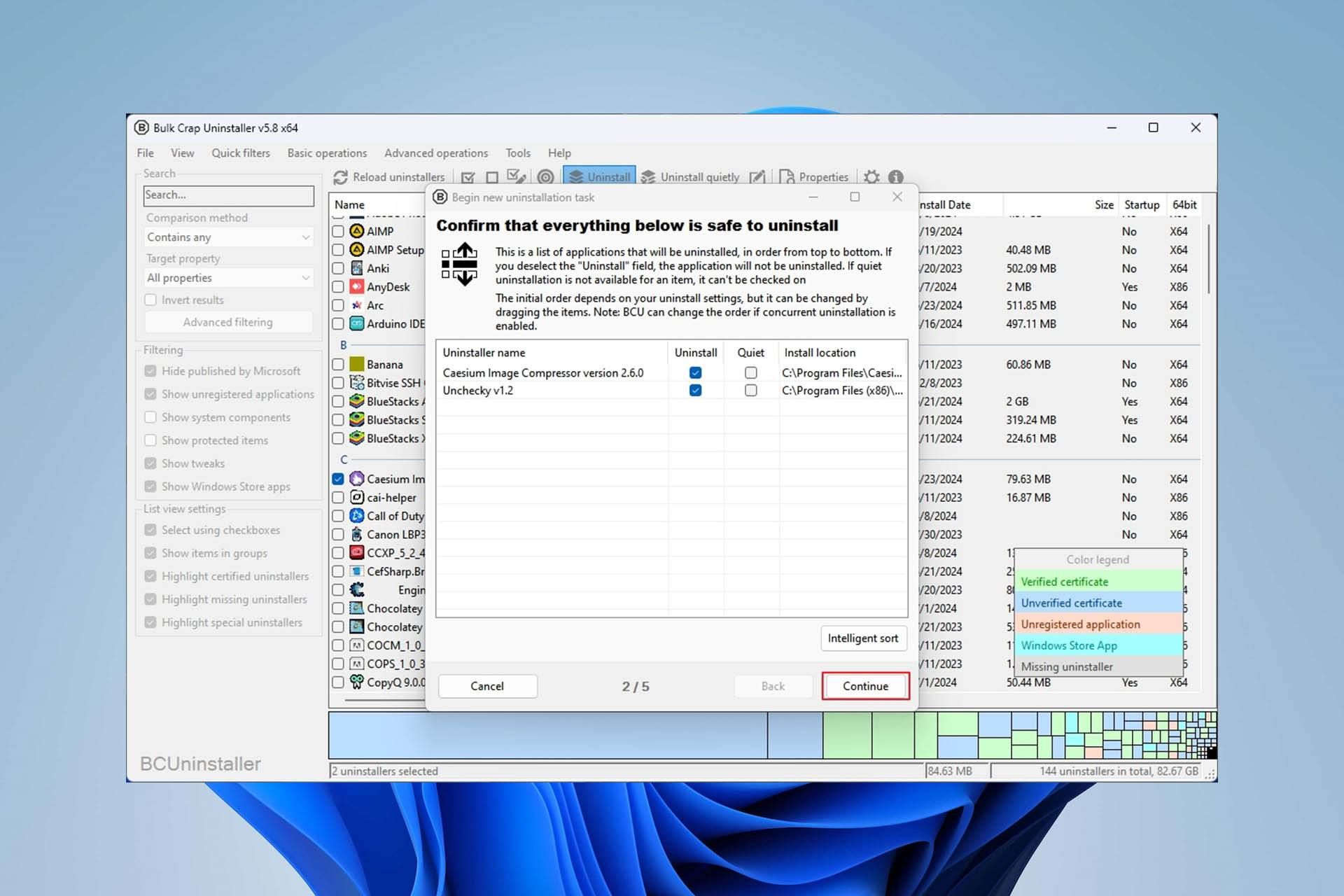Click the Cancel button in the dialog
The height and width of the screenshot is (896, 1344).
[x=487, y=686]
